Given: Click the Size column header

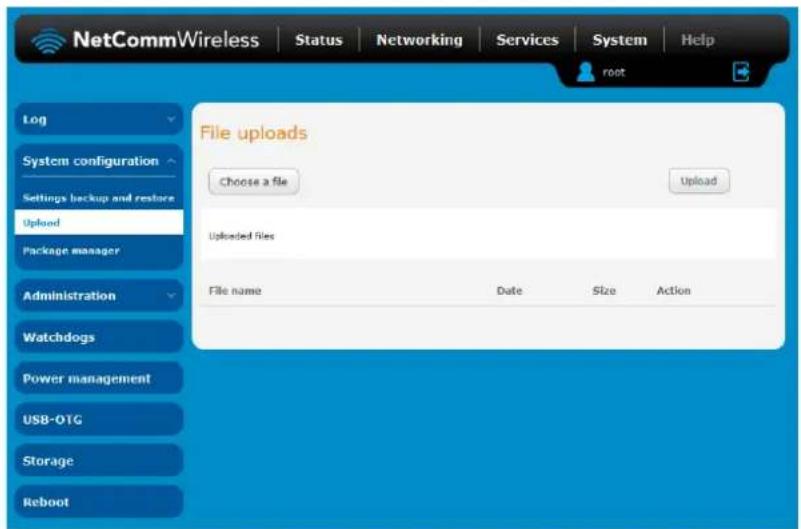Looking at the screenshot, I should [604, 291].
